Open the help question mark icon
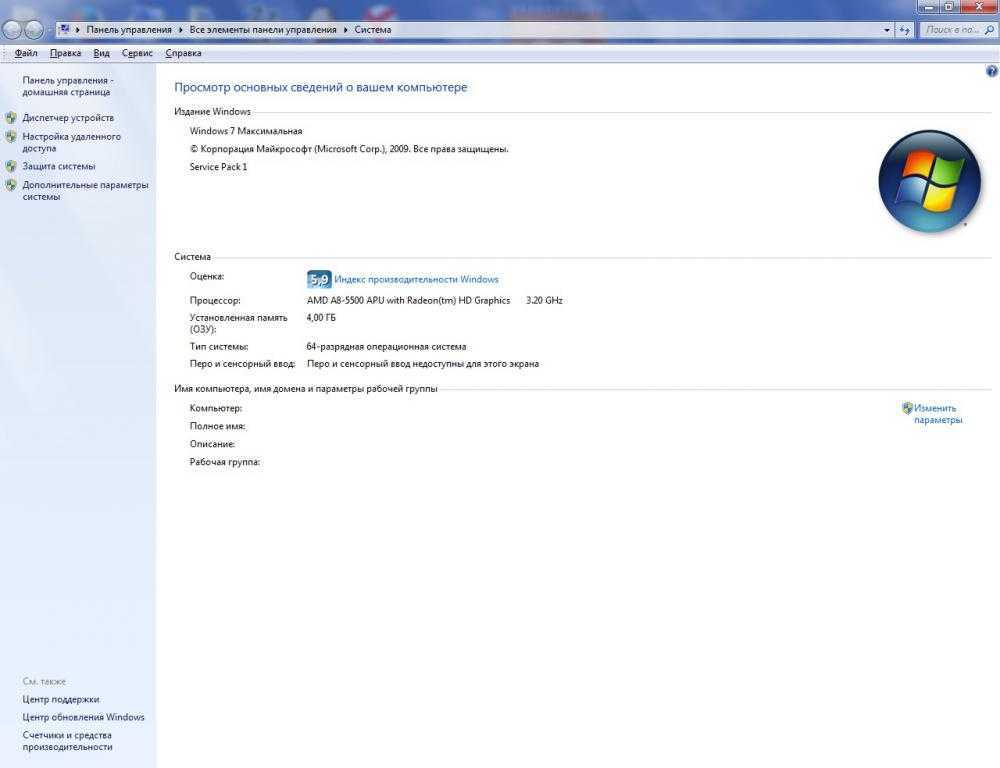1000x768 pixels. coord(992,71)
